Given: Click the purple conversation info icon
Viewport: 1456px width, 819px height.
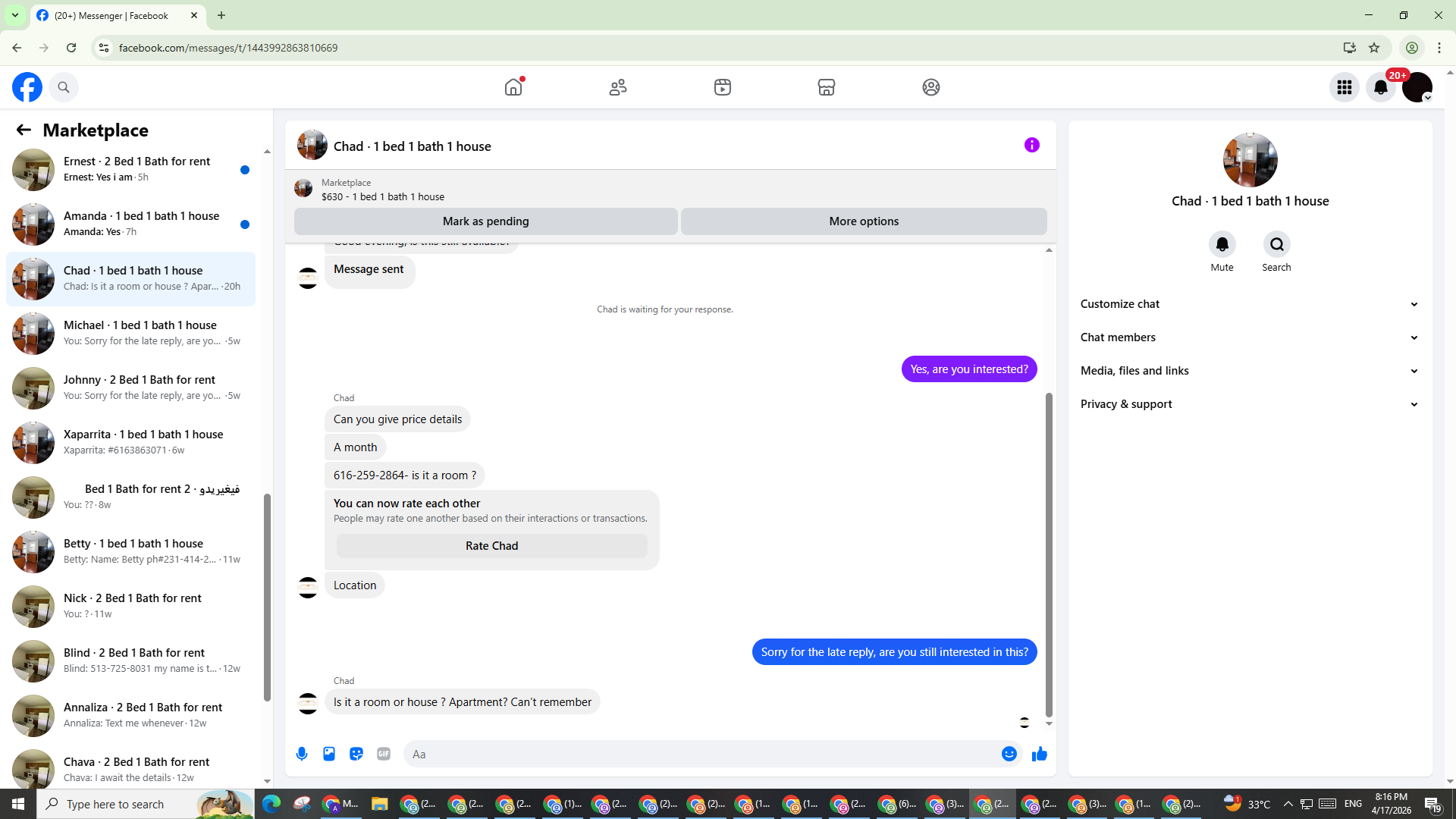Looking at the screenshot, I should [1031, 145].
